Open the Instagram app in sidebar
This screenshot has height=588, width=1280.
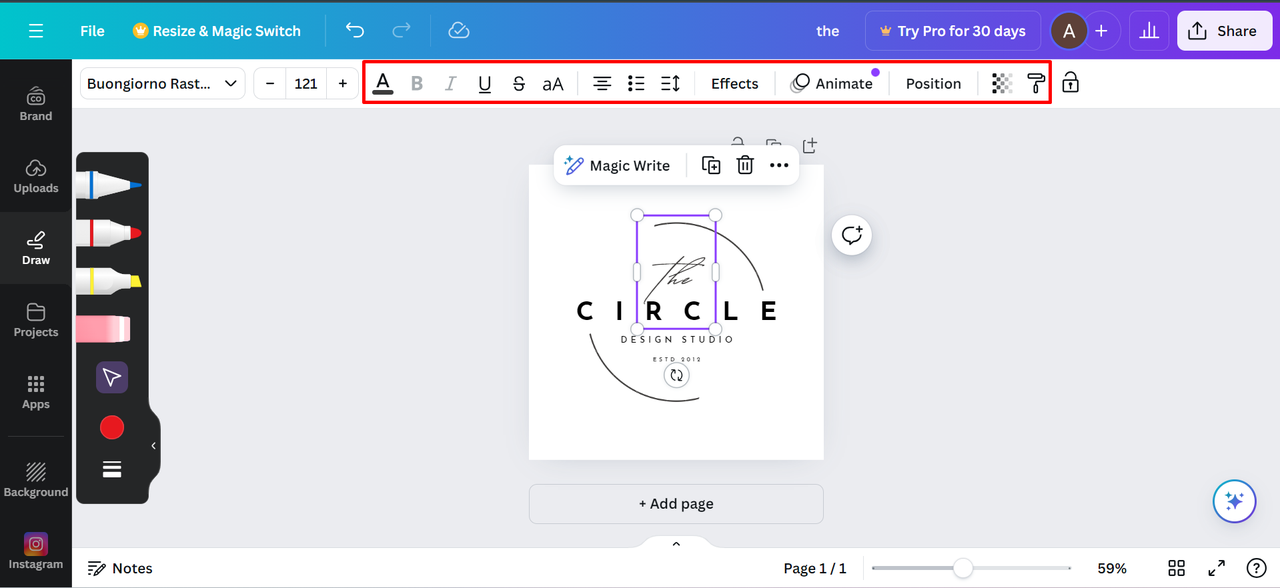tap(36, 551)
